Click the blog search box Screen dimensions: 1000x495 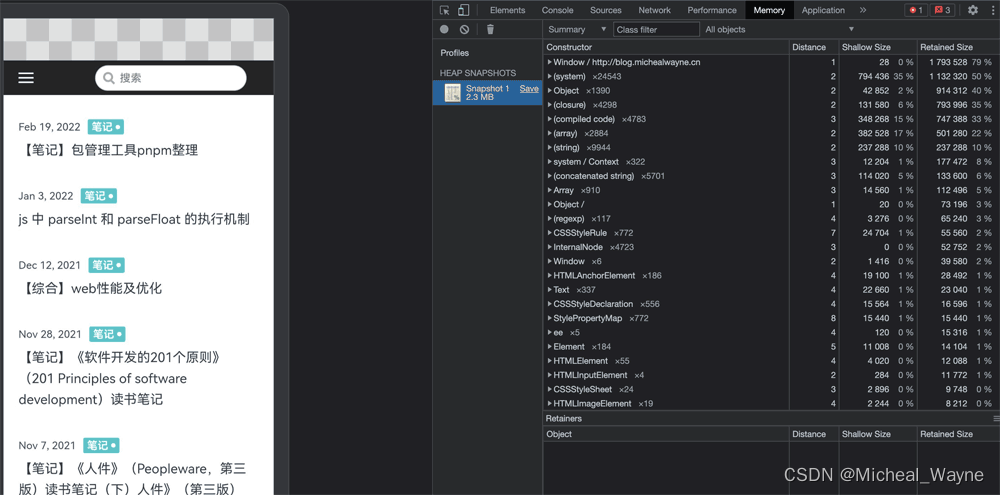pyautogui.click(x=170, y=78)
